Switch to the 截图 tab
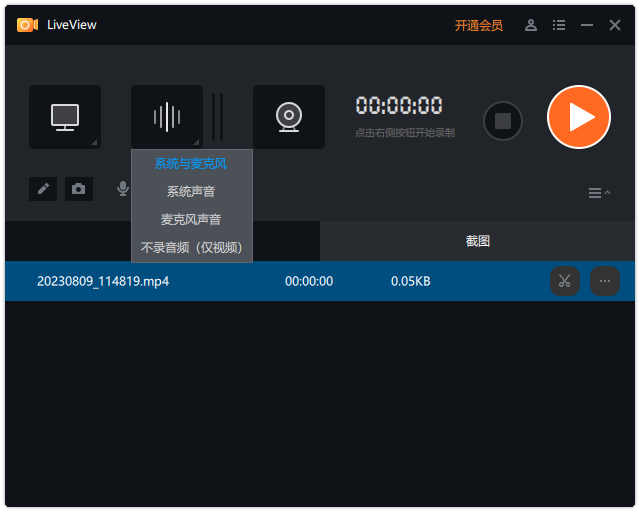Screen dimensions: 640x512 pyautogui.click(x=478, y=241)
